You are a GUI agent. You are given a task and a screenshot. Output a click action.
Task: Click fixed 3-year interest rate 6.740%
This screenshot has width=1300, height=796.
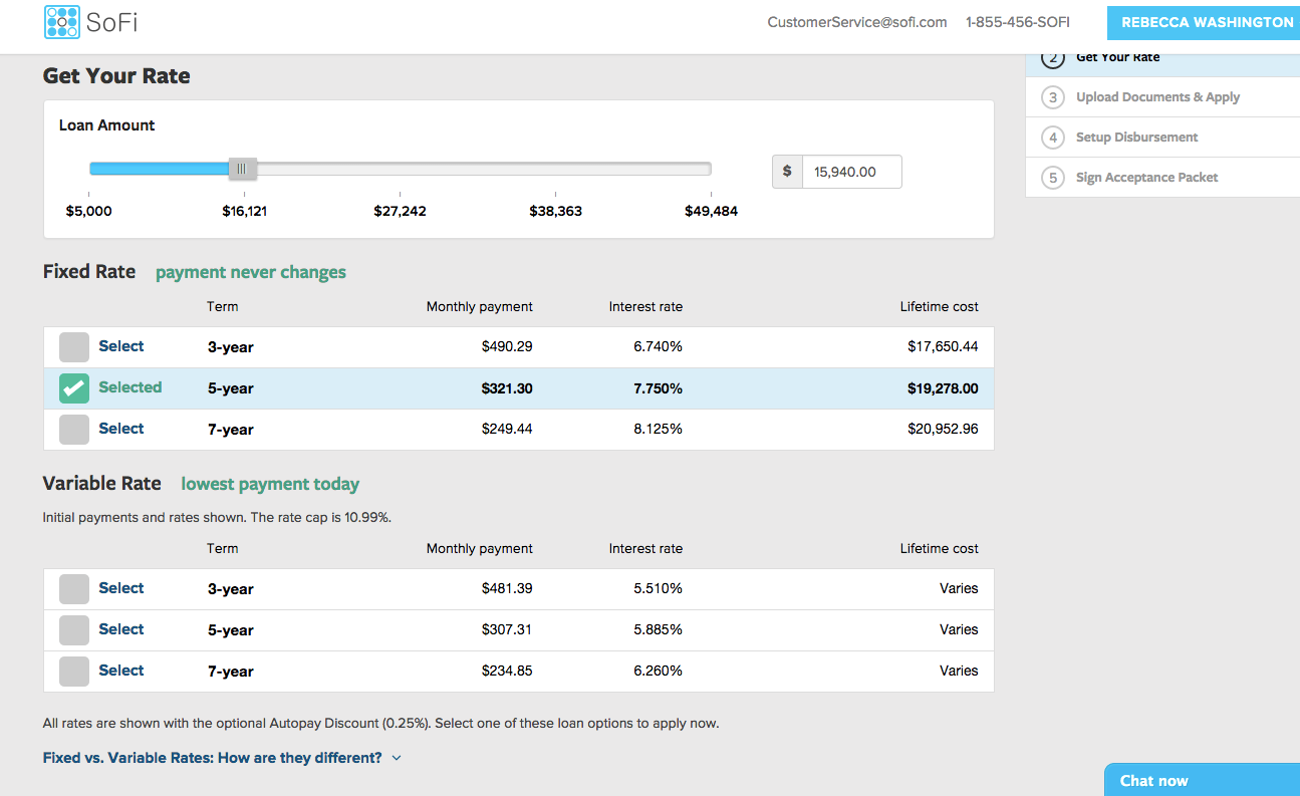(x=658, y=347)
